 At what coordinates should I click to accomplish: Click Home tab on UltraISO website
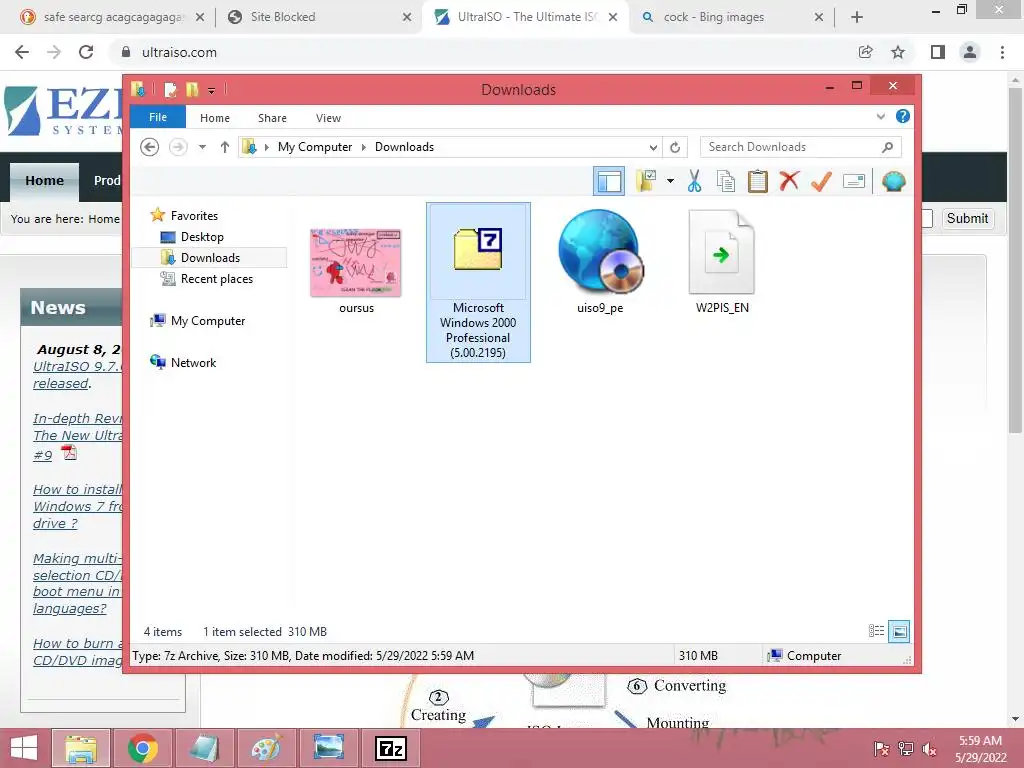tap(44, 180)
